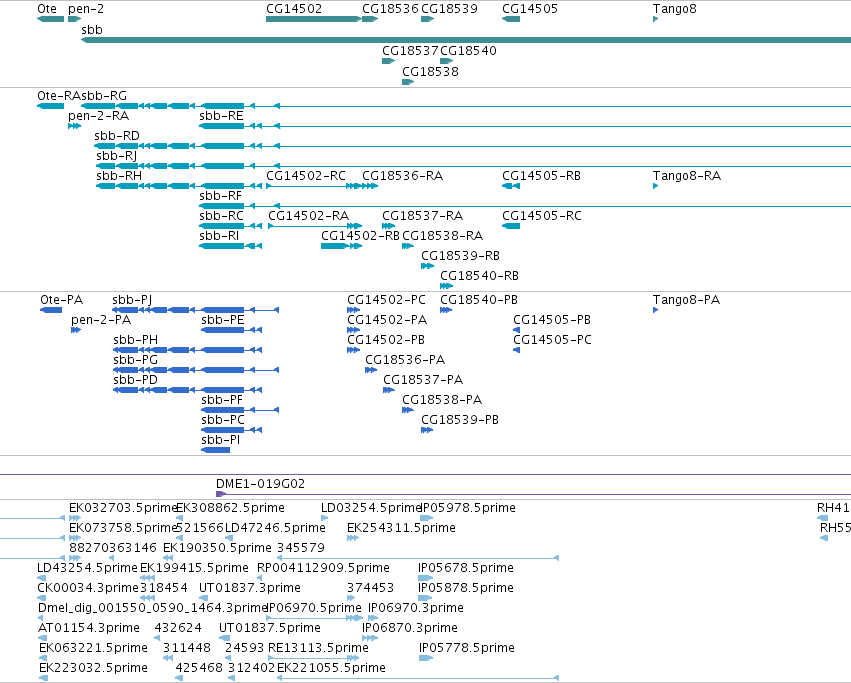Viewport: 851px width, 683px height.
Task: Select the Ote gene feature
Action: [x=50, y=19]
